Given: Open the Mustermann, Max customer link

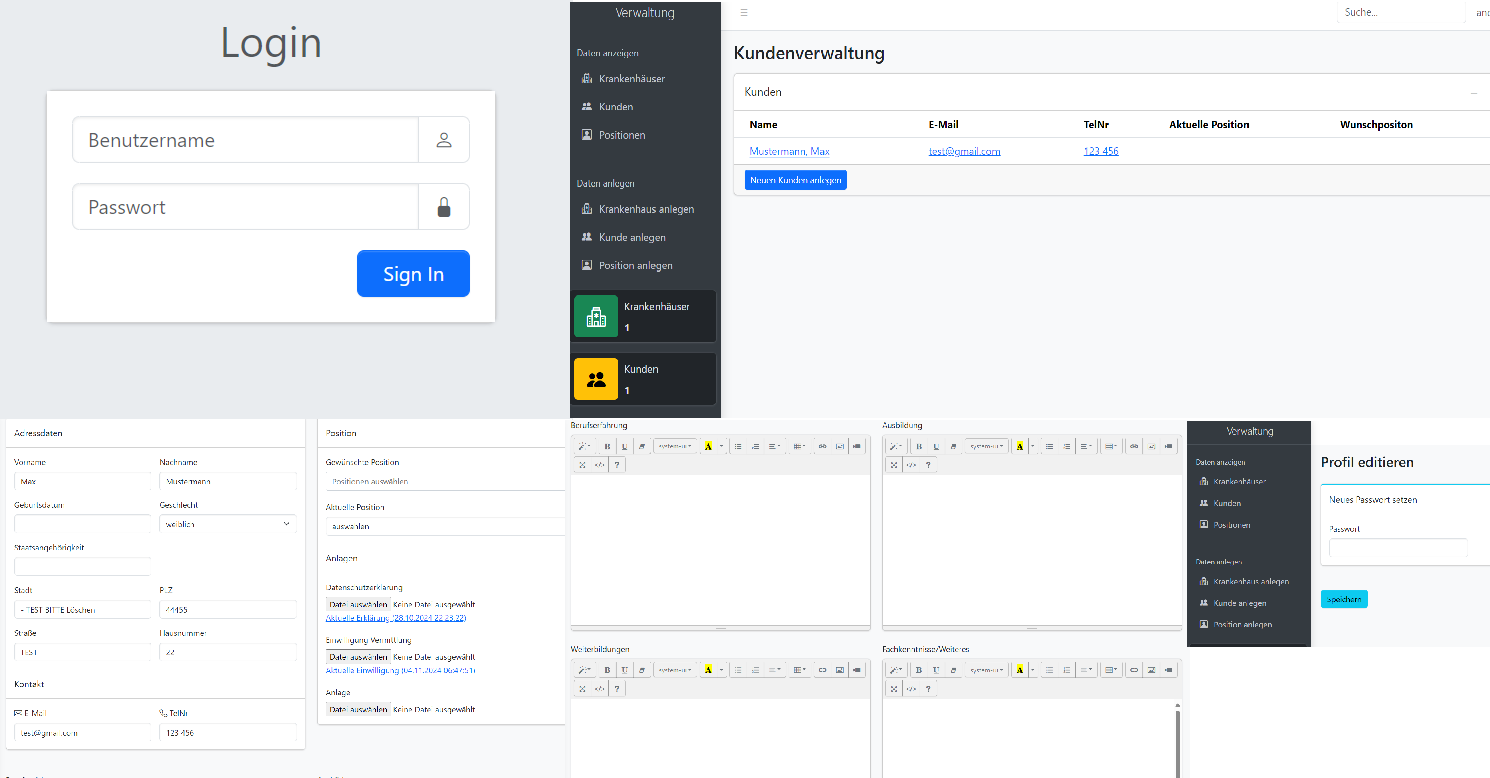Looking at the screenshot, I should tap(789, 151).
